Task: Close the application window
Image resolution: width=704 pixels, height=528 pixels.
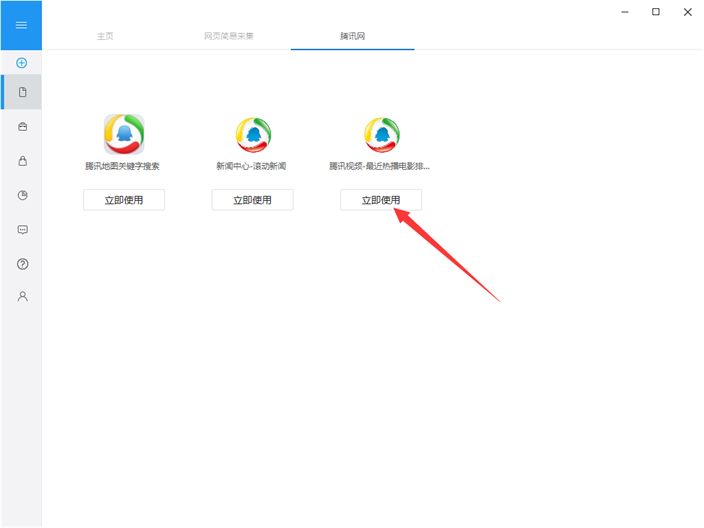Action: tap(687, 12)
